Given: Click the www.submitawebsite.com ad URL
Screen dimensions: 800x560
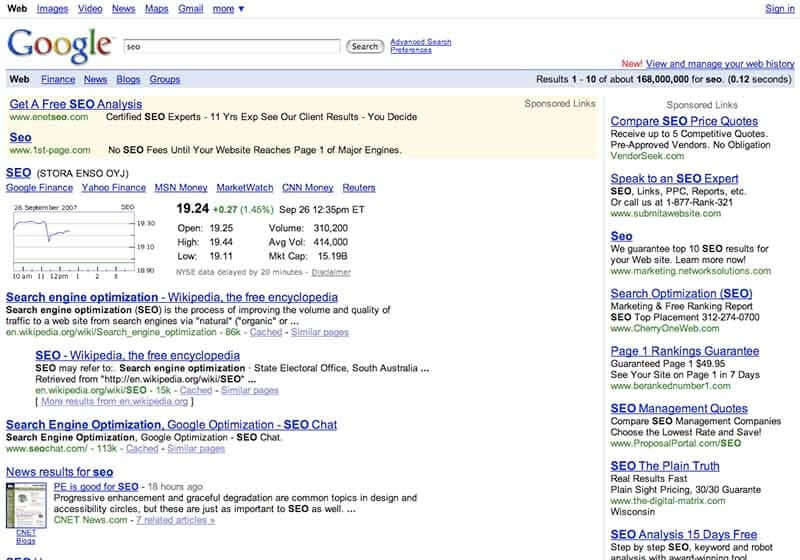Looking at the screenshot, I should 666,213.
